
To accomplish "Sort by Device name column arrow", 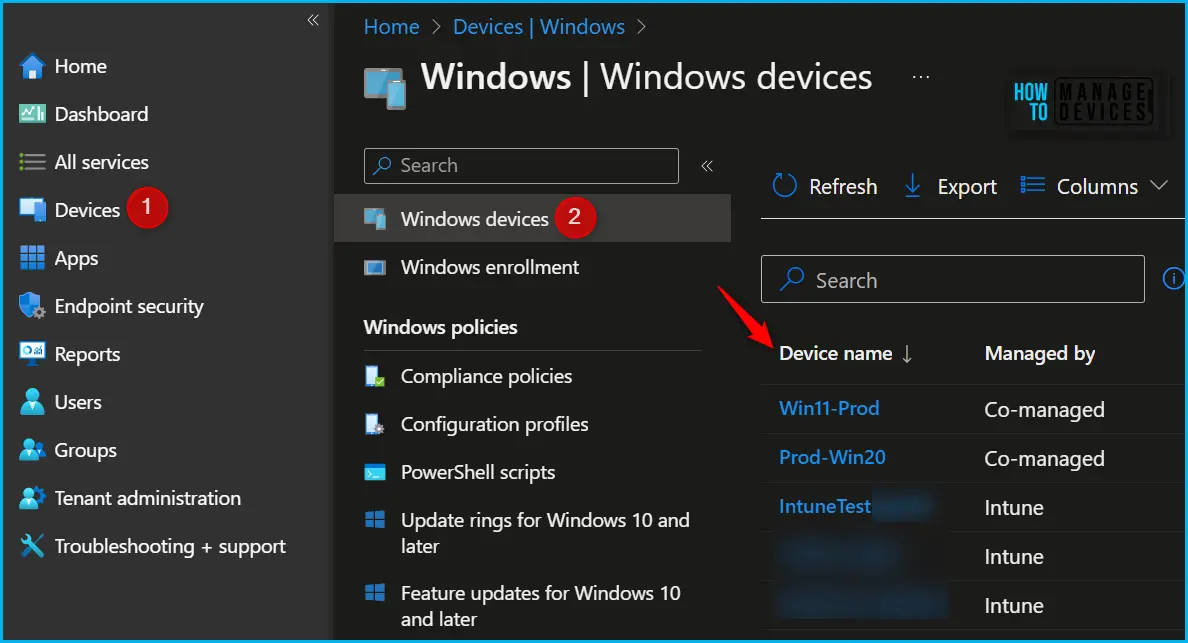I will [907, 354].
